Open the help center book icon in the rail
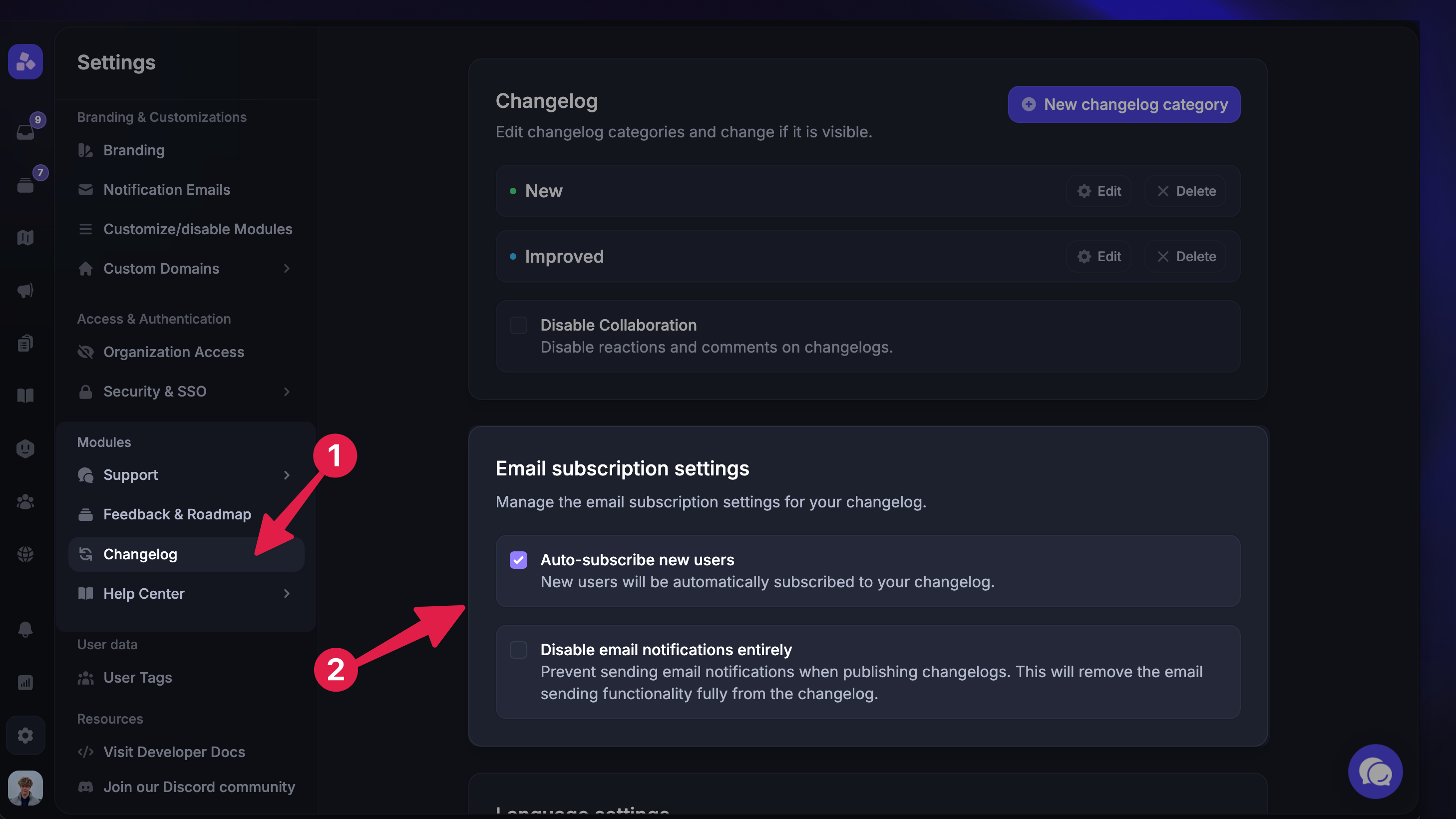The height and width of the screenshot is (819, 1456). coord(25,396)
